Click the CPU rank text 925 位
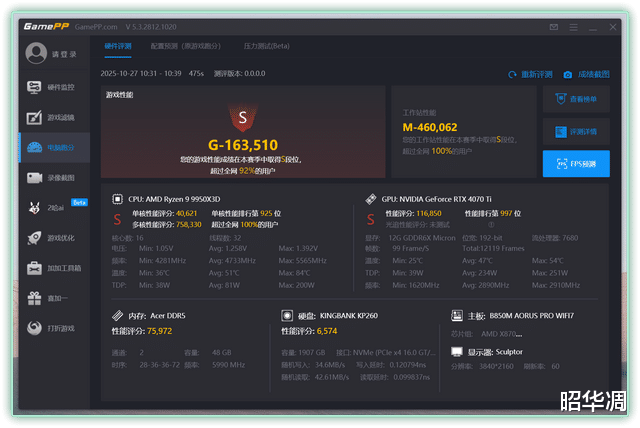Viewport: 640px width, 428px height. tap(271, 213)
